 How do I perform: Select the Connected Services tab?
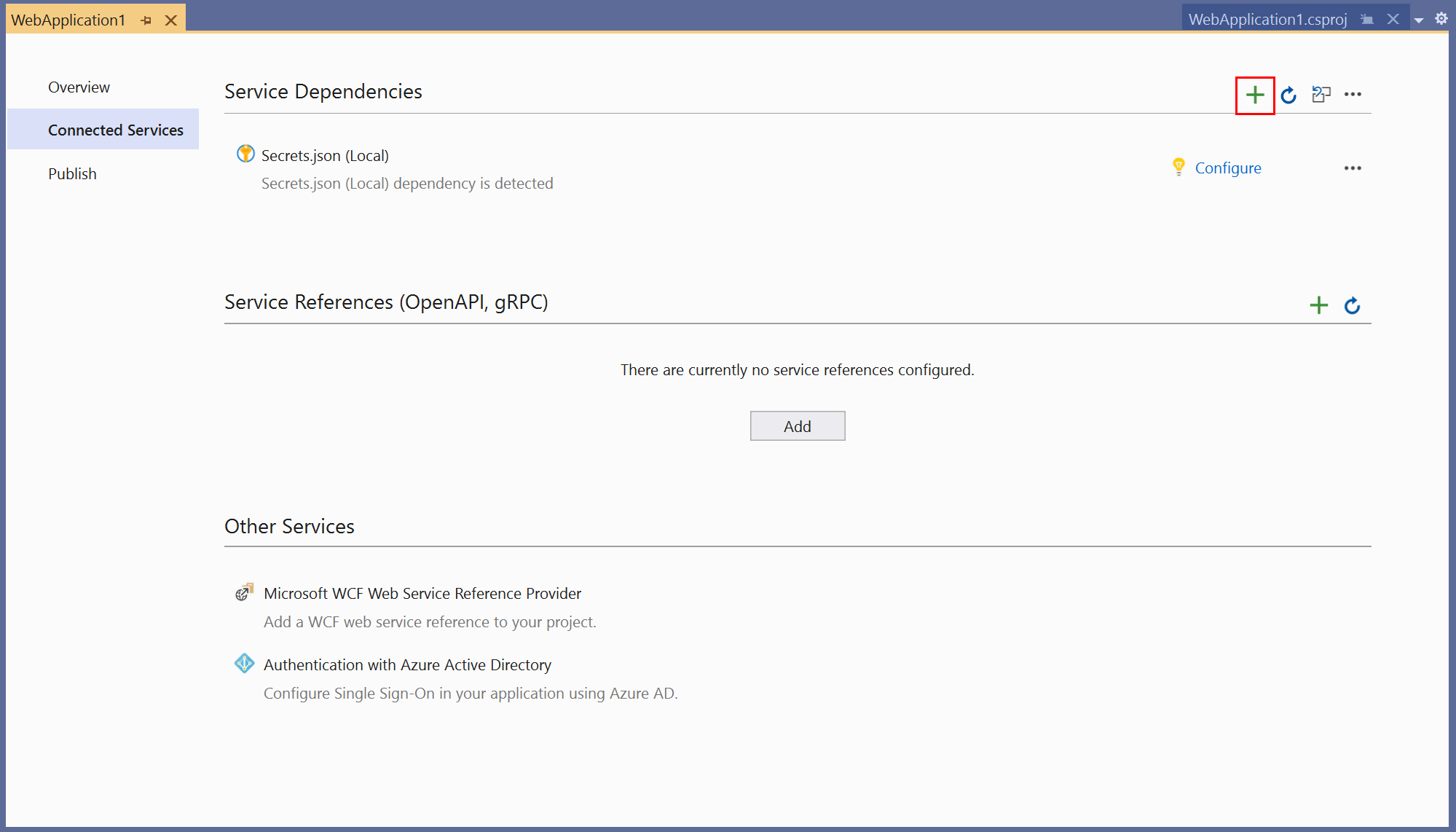(x=114, y=129)
